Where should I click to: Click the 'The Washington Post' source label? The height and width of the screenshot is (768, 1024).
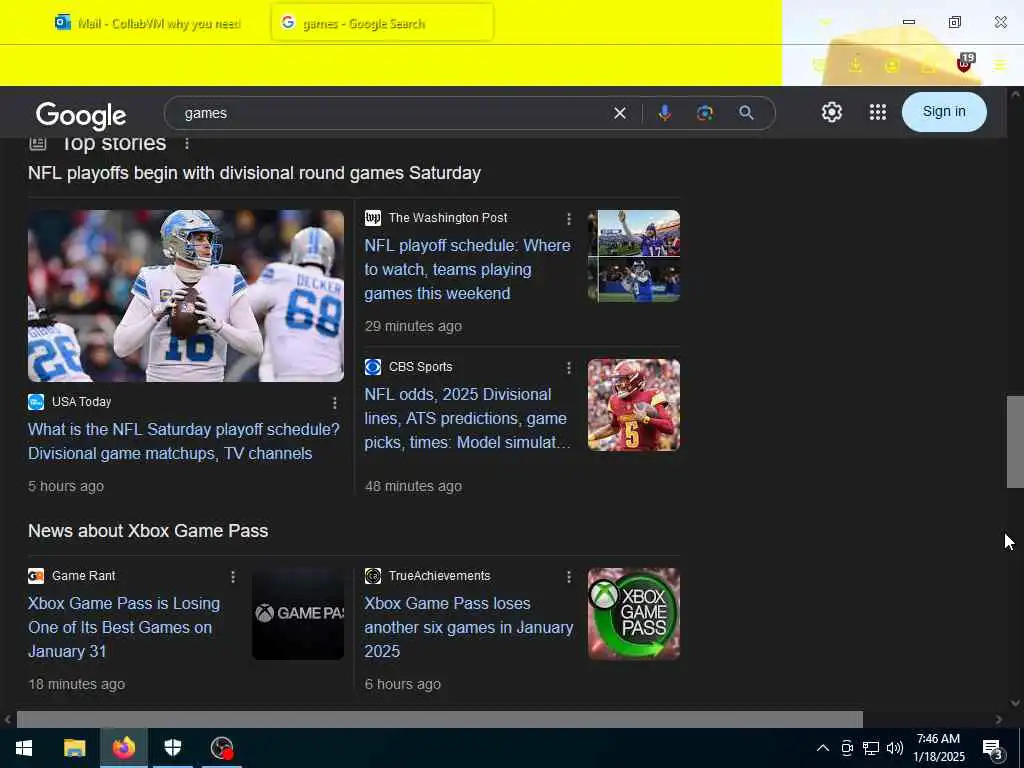(x=448, y=217)
